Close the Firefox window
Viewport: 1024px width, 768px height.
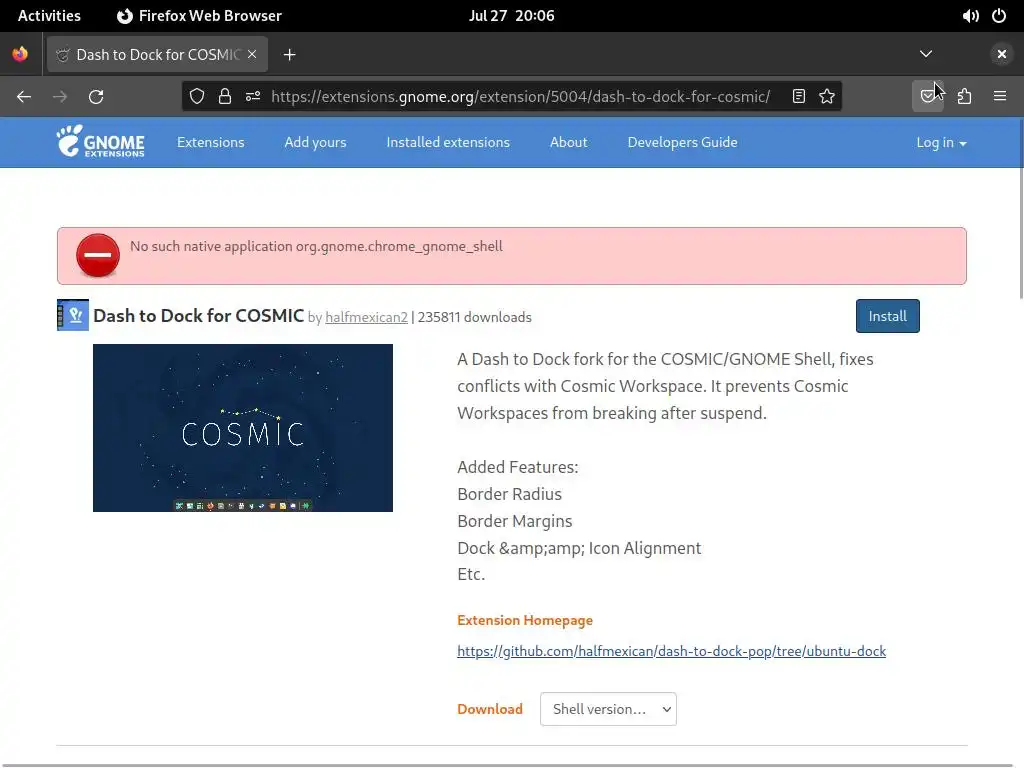click(x=1002, y=54)
